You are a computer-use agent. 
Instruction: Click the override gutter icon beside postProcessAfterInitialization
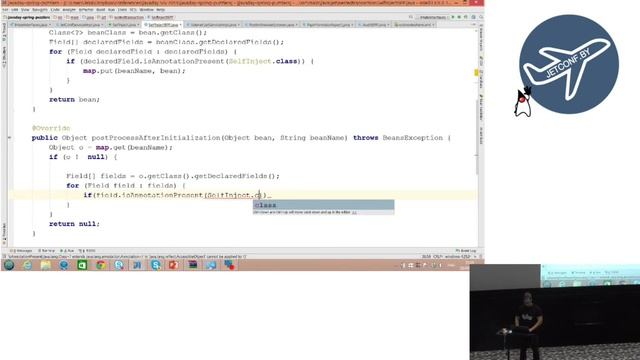click(10, 138)
